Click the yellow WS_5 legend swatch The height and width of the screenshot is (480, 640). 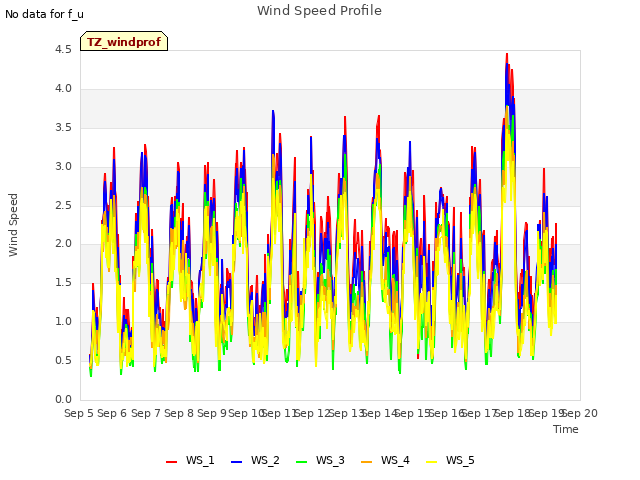click(x=431, y=461)
